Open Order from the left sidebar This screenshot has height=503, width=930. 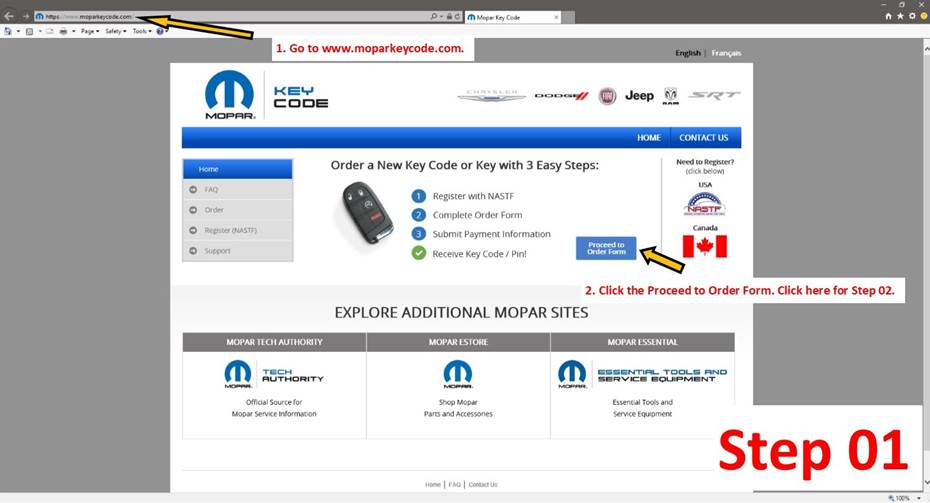click(x=237, y=210)
